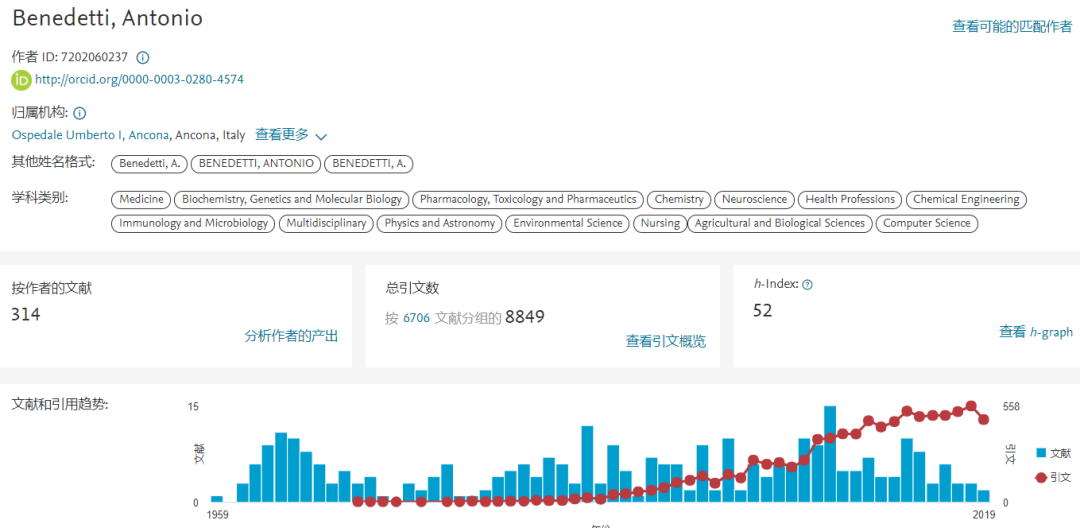Select the Neuroscience subject tag
Image resolution: width=1080 pixels, height=528 pixels.
click(755, 199)
